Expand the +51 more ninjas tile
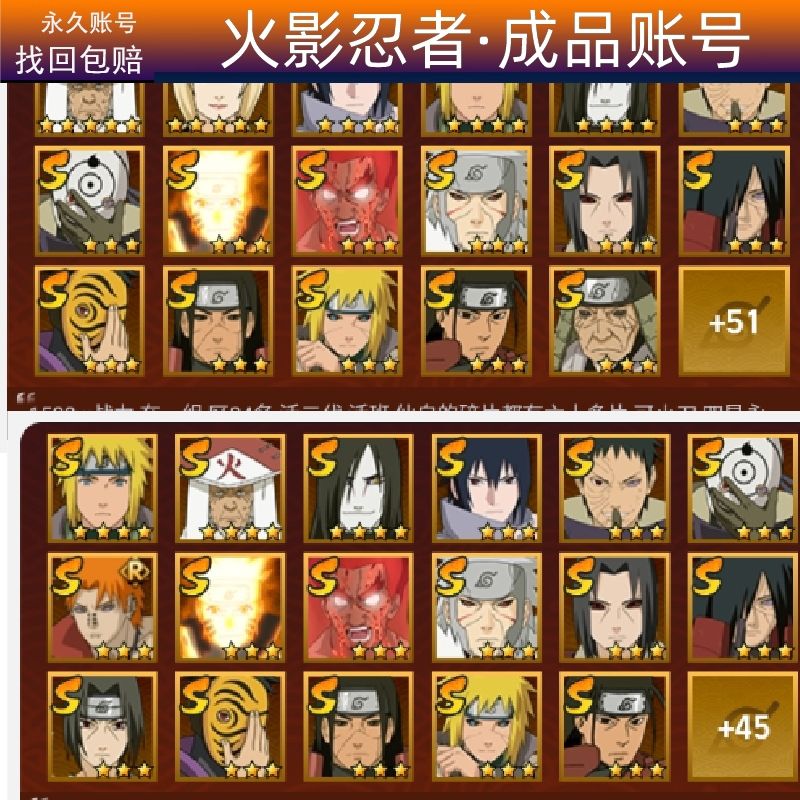This screenshot has height=800, width=800. coord(734,321)
